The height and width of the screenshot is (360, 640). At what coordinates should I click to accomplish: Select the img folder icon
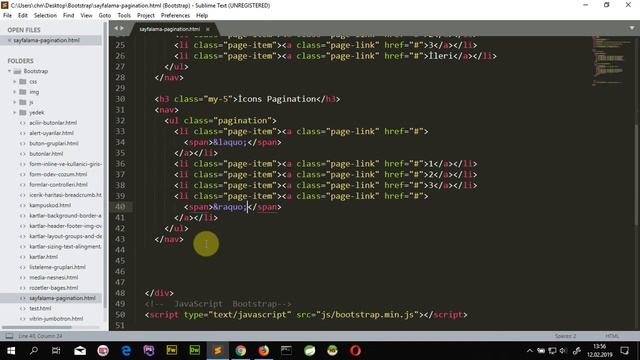[x=23, y=92]
